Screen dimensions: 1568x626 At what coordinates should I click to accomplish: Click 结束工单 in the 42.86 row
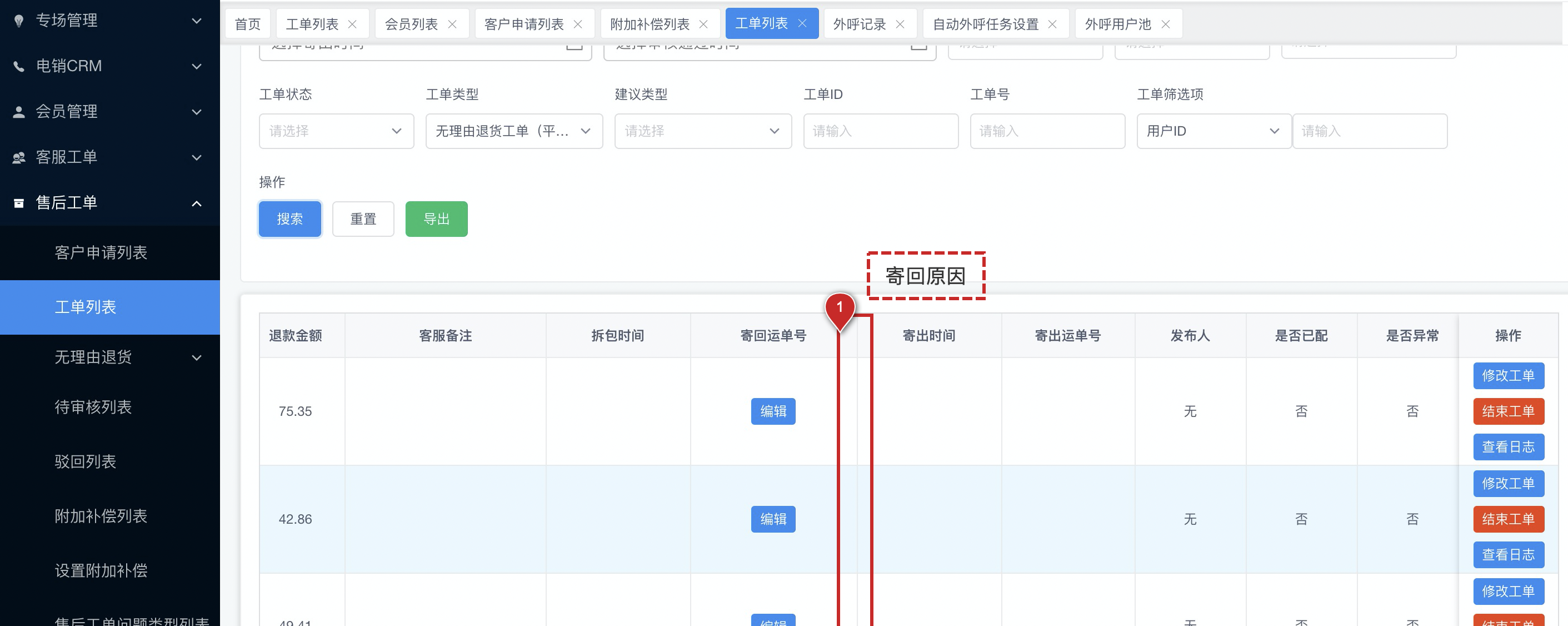(x=1509, y=519)
